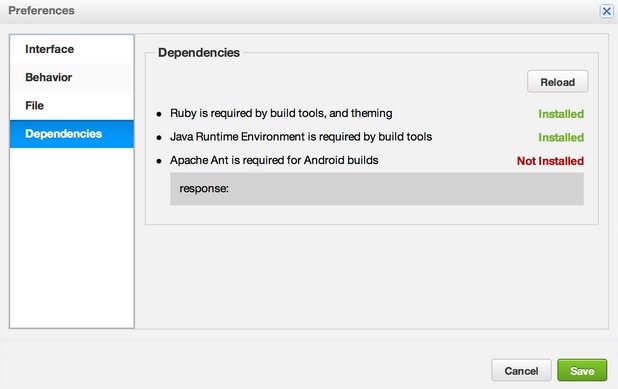Cancel the preferences changes
The image size is (618, 389).
[521, 370]
